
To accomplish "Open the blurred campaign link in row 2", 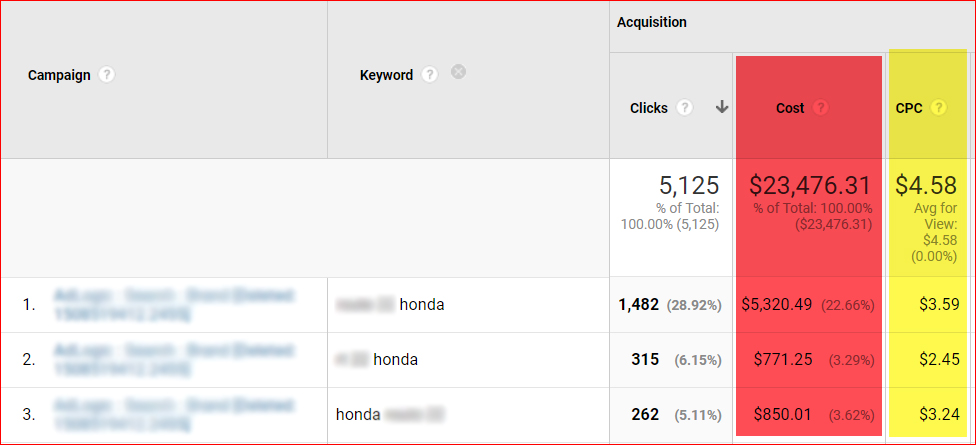I will 174,360.
